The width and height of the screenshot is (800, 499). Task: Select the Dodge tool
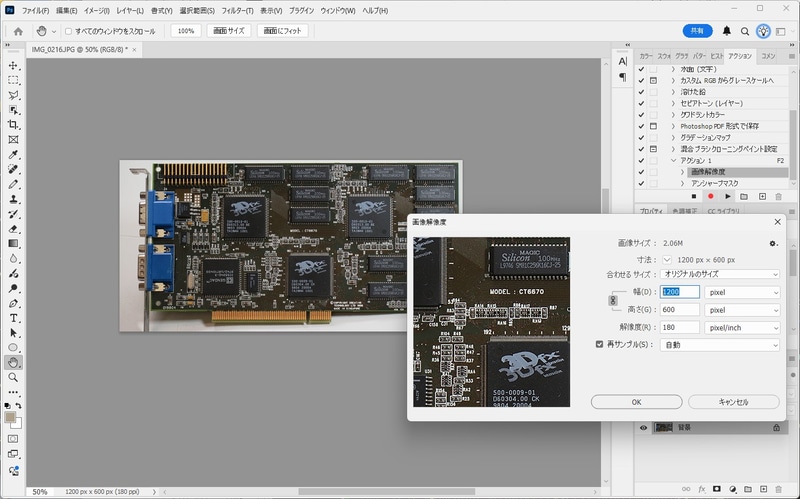pos(13,288)
